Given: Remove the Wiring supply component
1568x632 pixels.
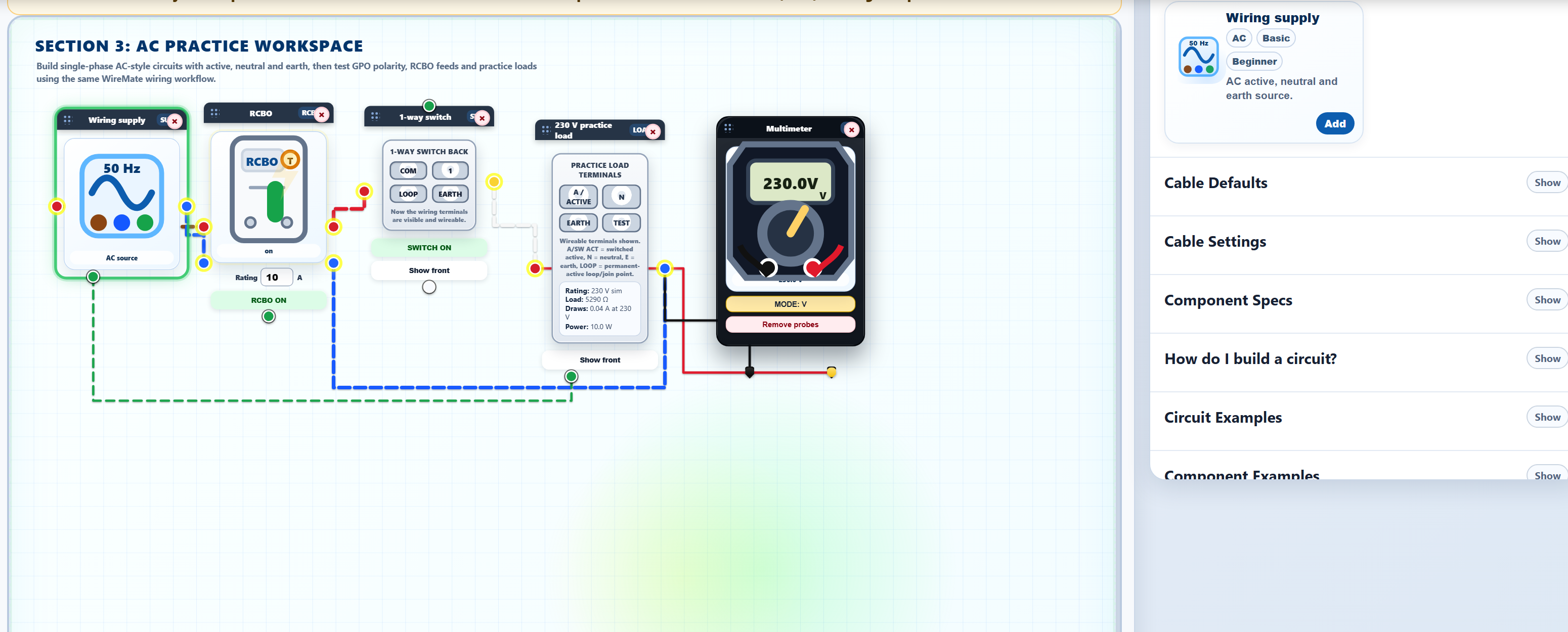Looking at the screenshot, I should point(175,121).
